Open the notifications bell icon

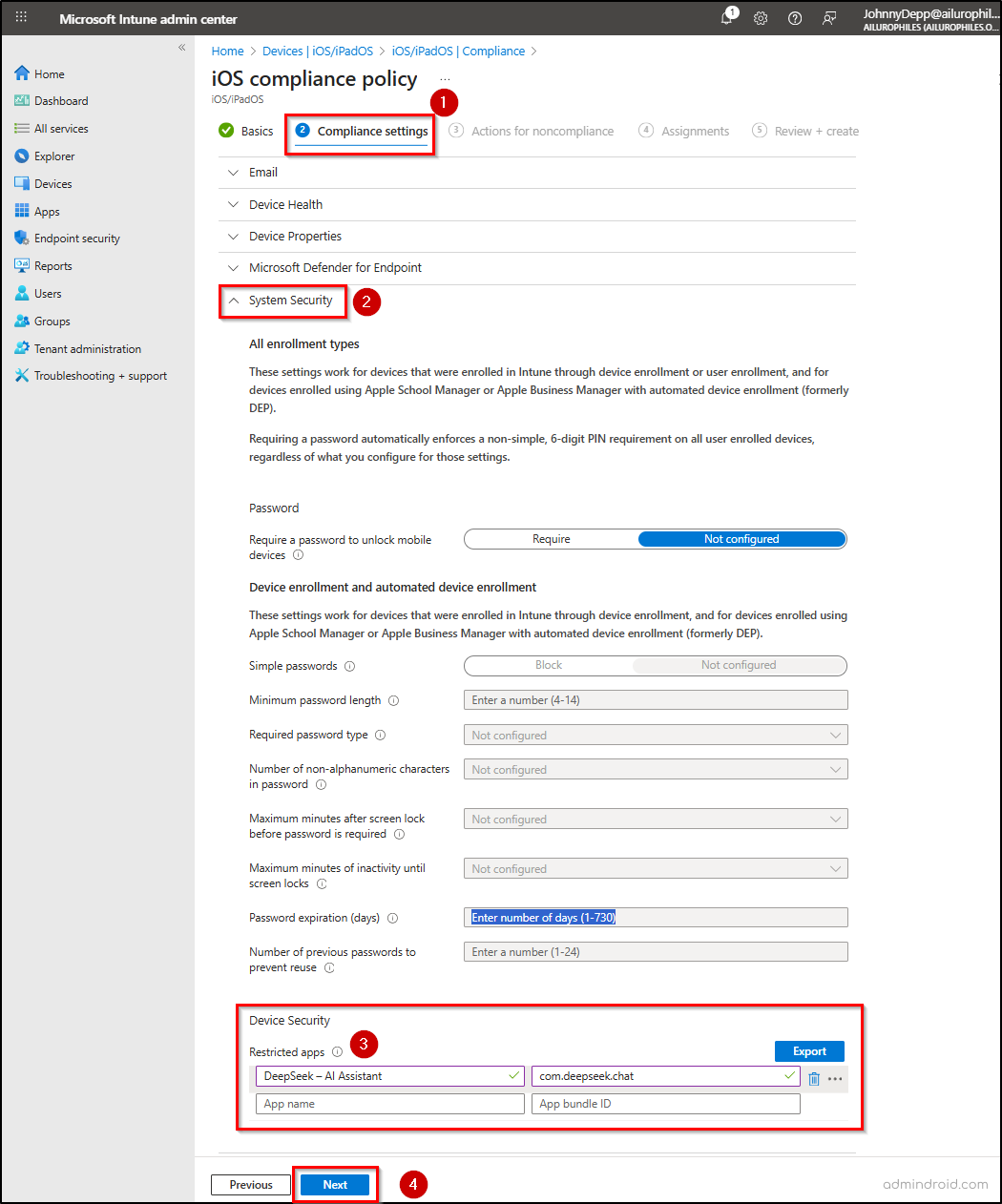coord(727,18)
